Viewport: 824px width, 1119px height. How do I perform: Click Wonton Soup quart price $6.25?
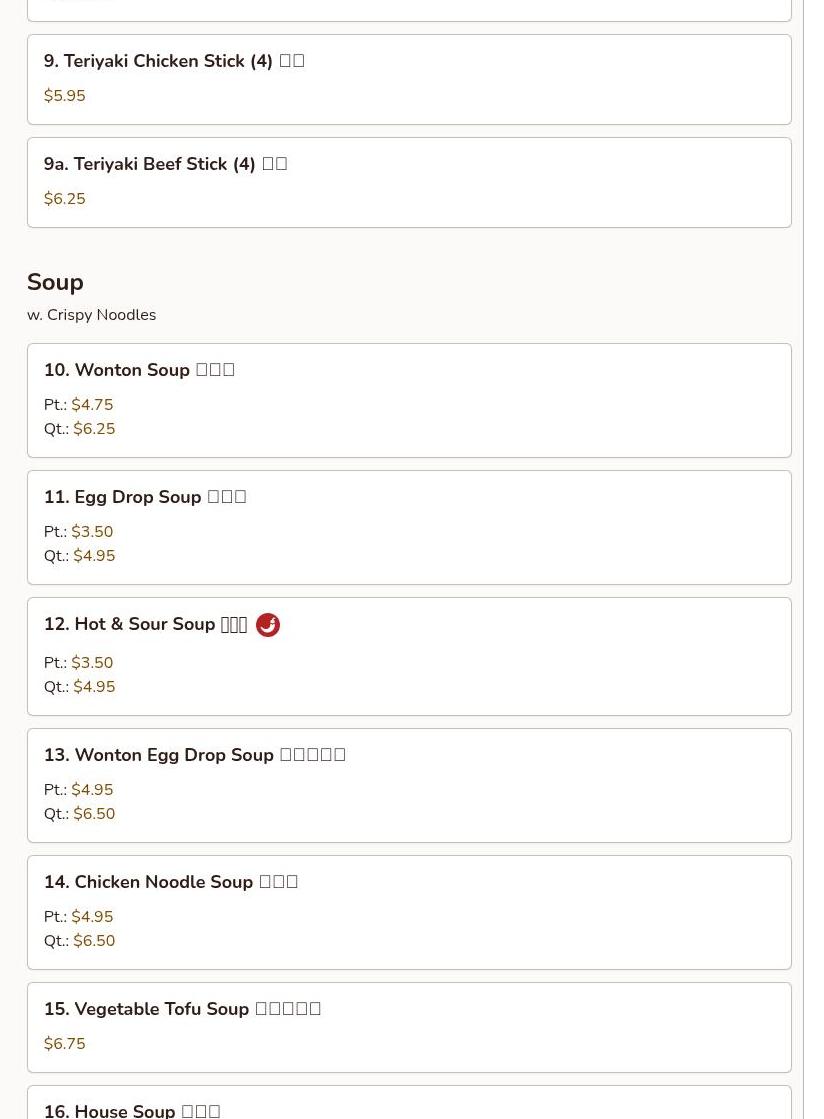pos(94,428)
